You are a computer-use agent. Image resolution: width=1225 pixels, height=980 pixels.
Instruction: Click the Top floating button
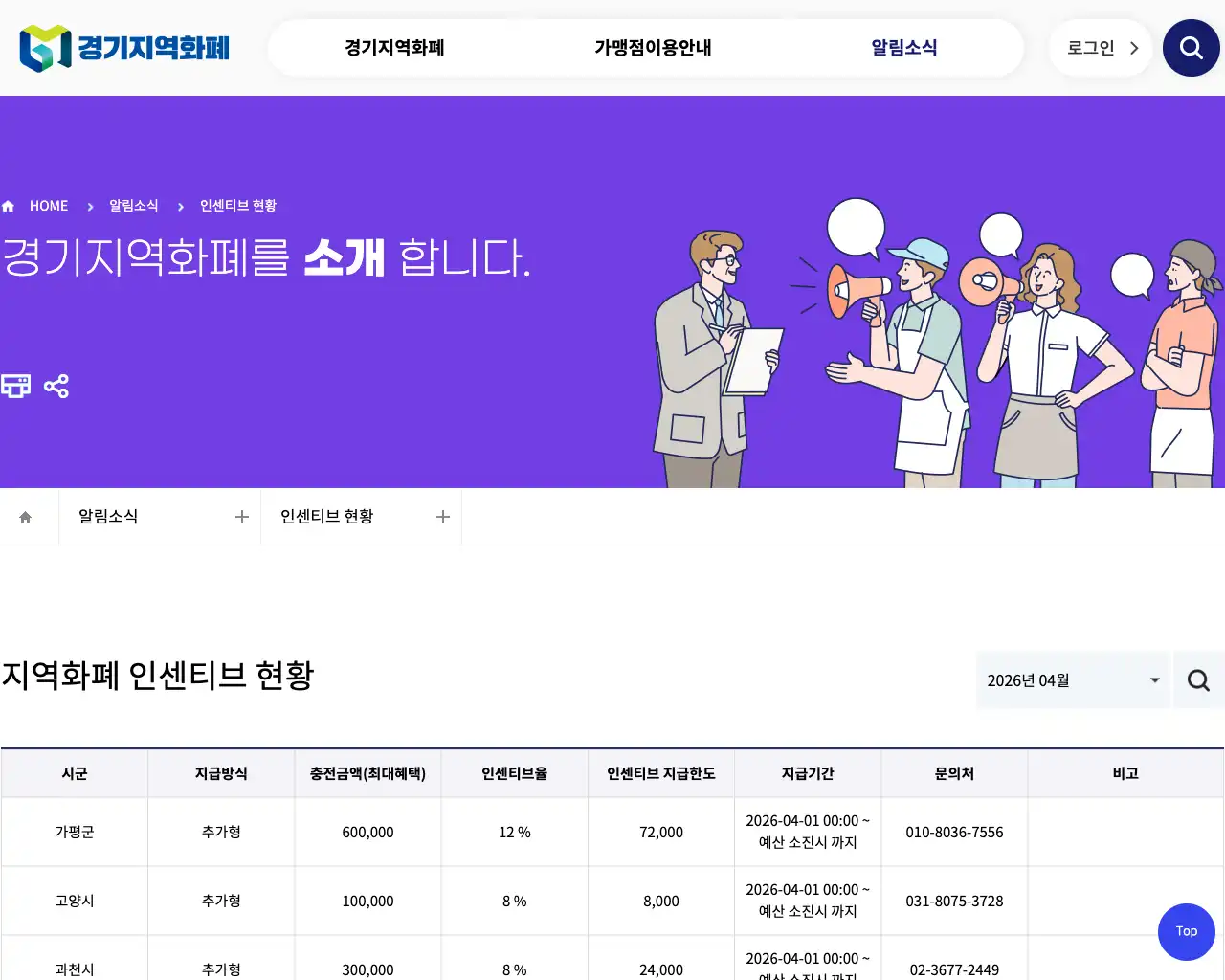point(1186,931)
